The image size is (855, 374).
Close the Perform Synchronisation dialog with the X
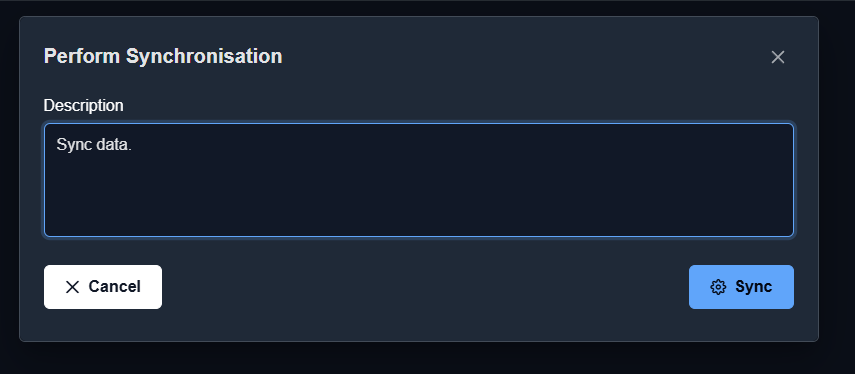(x=778, y=57)
